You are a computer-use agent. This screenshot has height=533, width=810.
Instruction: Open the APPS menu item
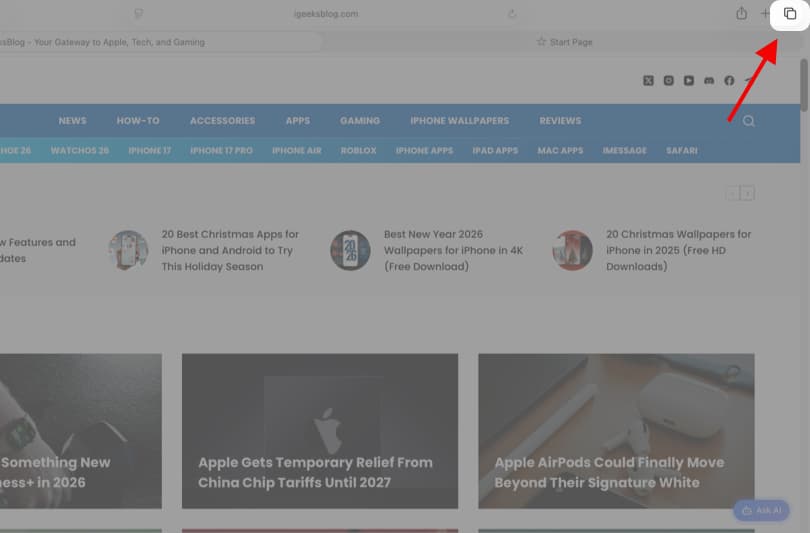[x=298, y=121]
